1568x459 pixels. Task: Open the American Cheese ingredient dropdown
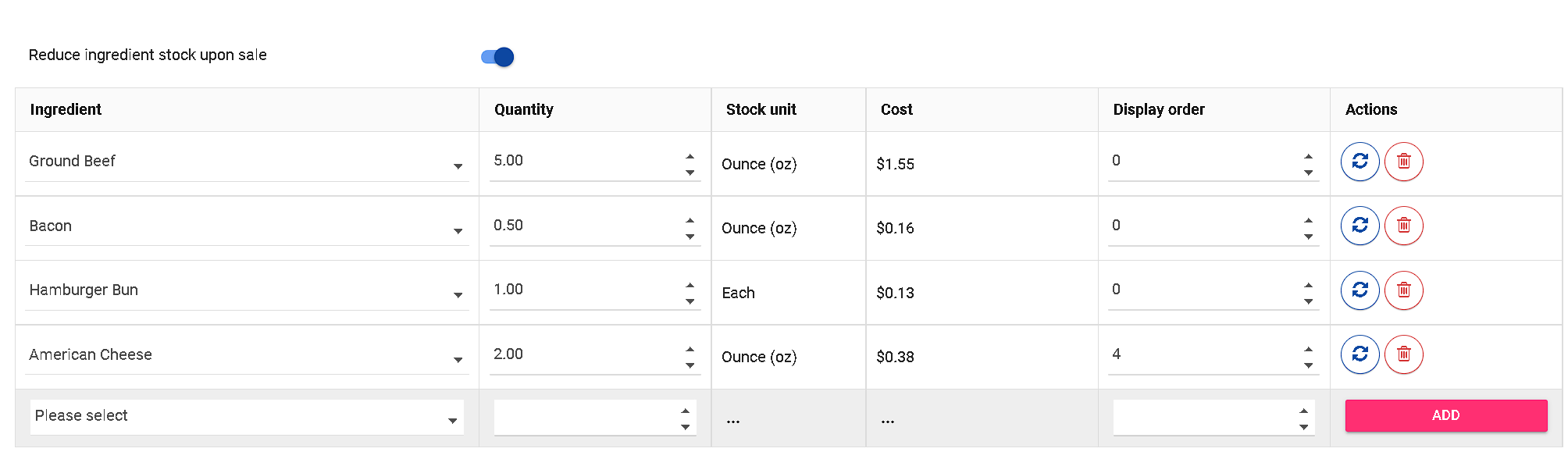point(247,355)
